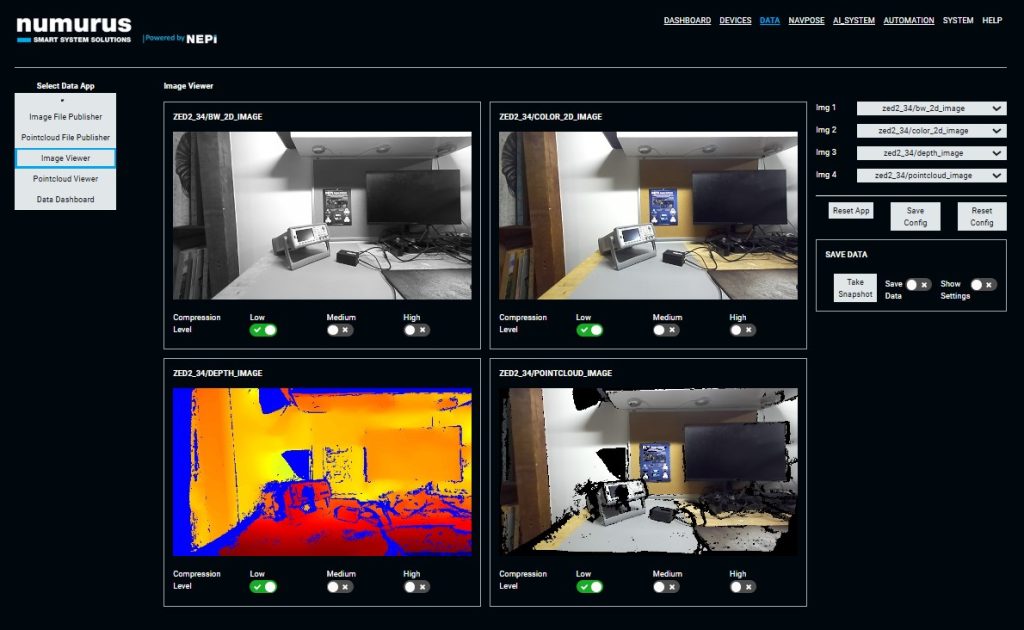This screenshot has width=1024, height=630.
Task: Select Pointcloud Viewer in data app list
Action: (65, 178)
